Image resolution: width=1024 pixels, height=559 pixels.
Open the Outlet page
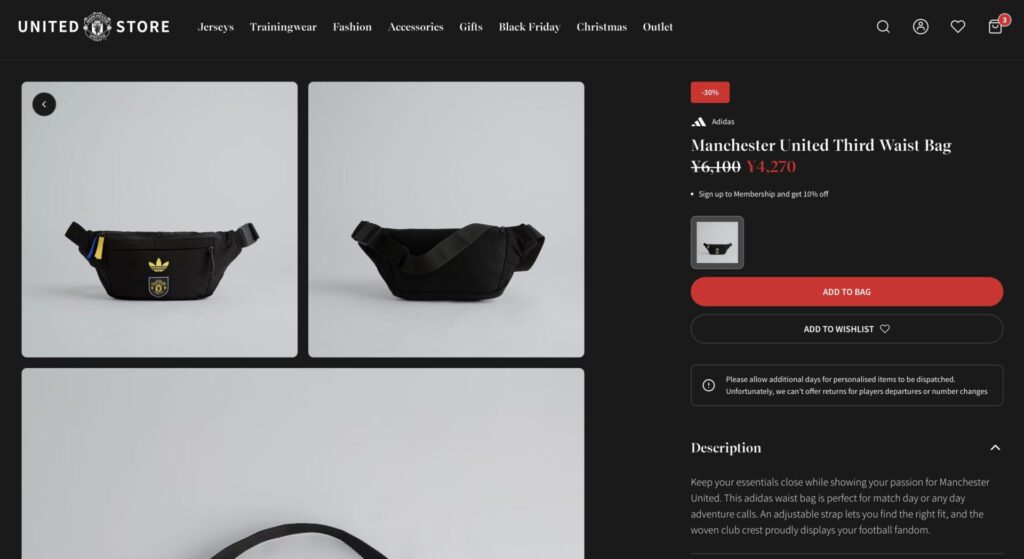(x=658, y=27)
